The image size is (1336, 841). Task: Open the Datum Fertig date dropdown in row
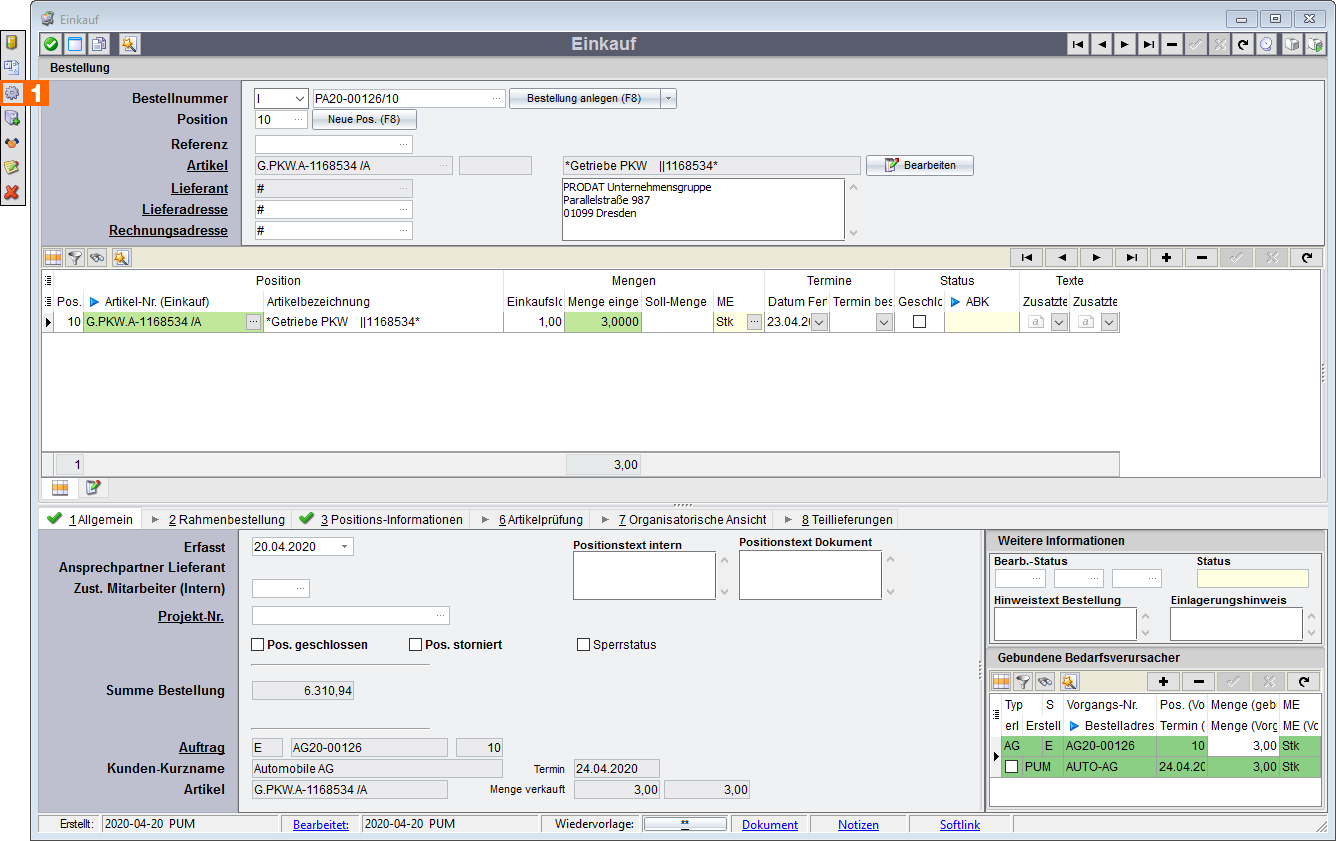pos(819,322)
